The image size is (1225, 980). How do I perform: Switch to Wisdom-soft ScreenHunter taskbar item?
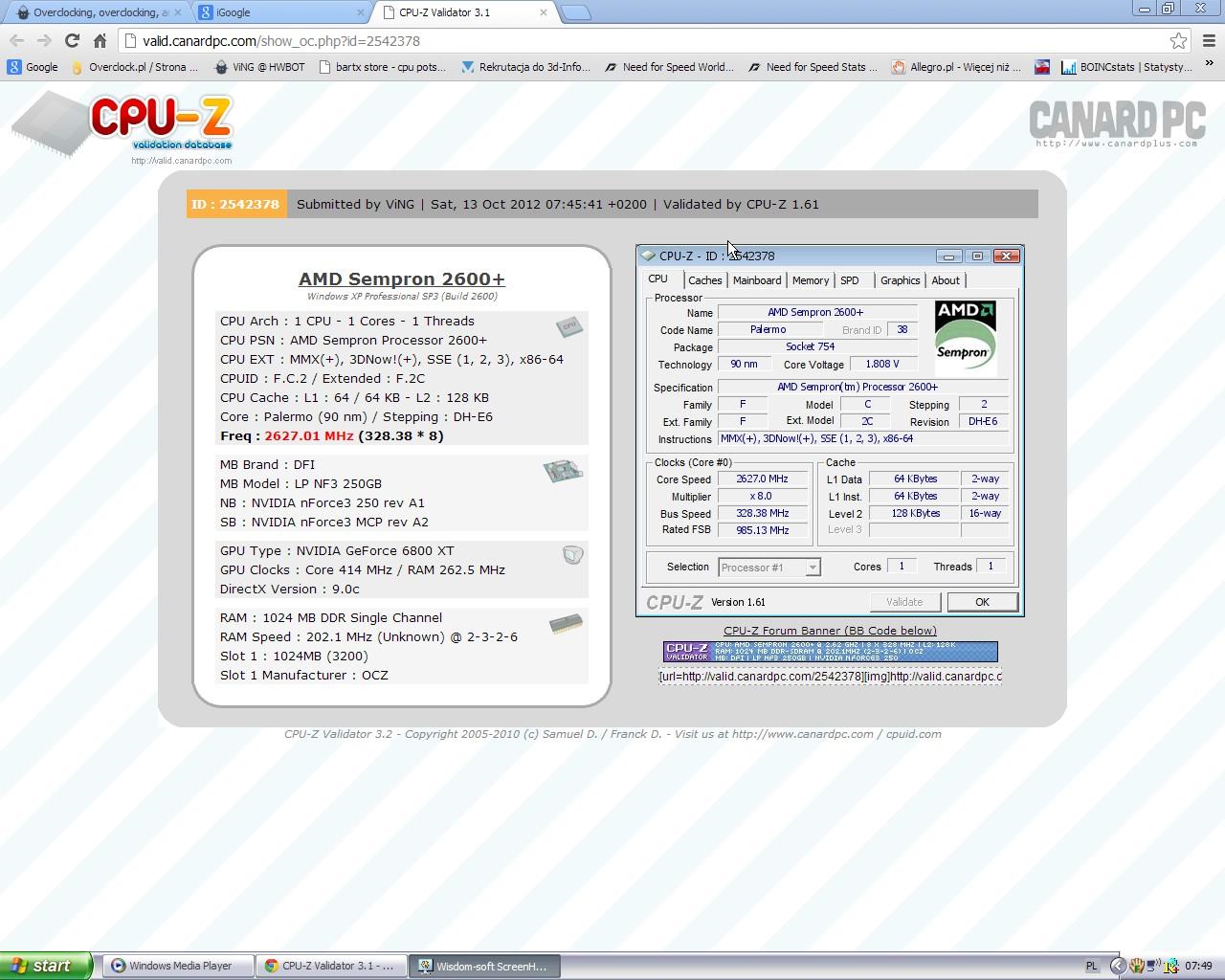pyautogui.click(x=485, y=966)
